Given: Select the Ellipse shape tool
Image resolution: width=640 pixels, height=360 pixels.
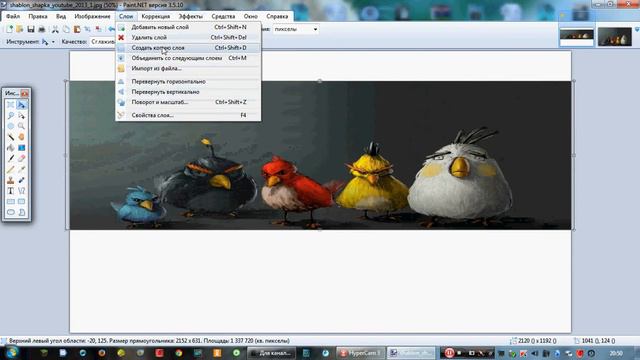Looking at the screenshot, I should coord(11,212).
